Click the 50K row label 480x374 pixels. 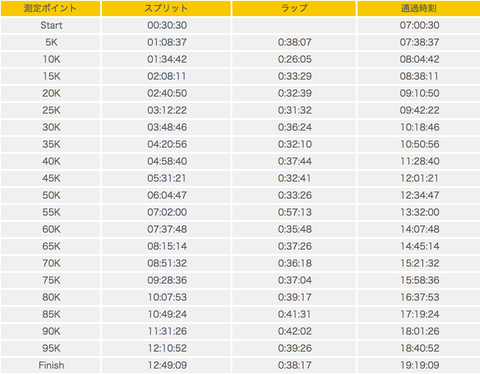[x=51, y=195]
